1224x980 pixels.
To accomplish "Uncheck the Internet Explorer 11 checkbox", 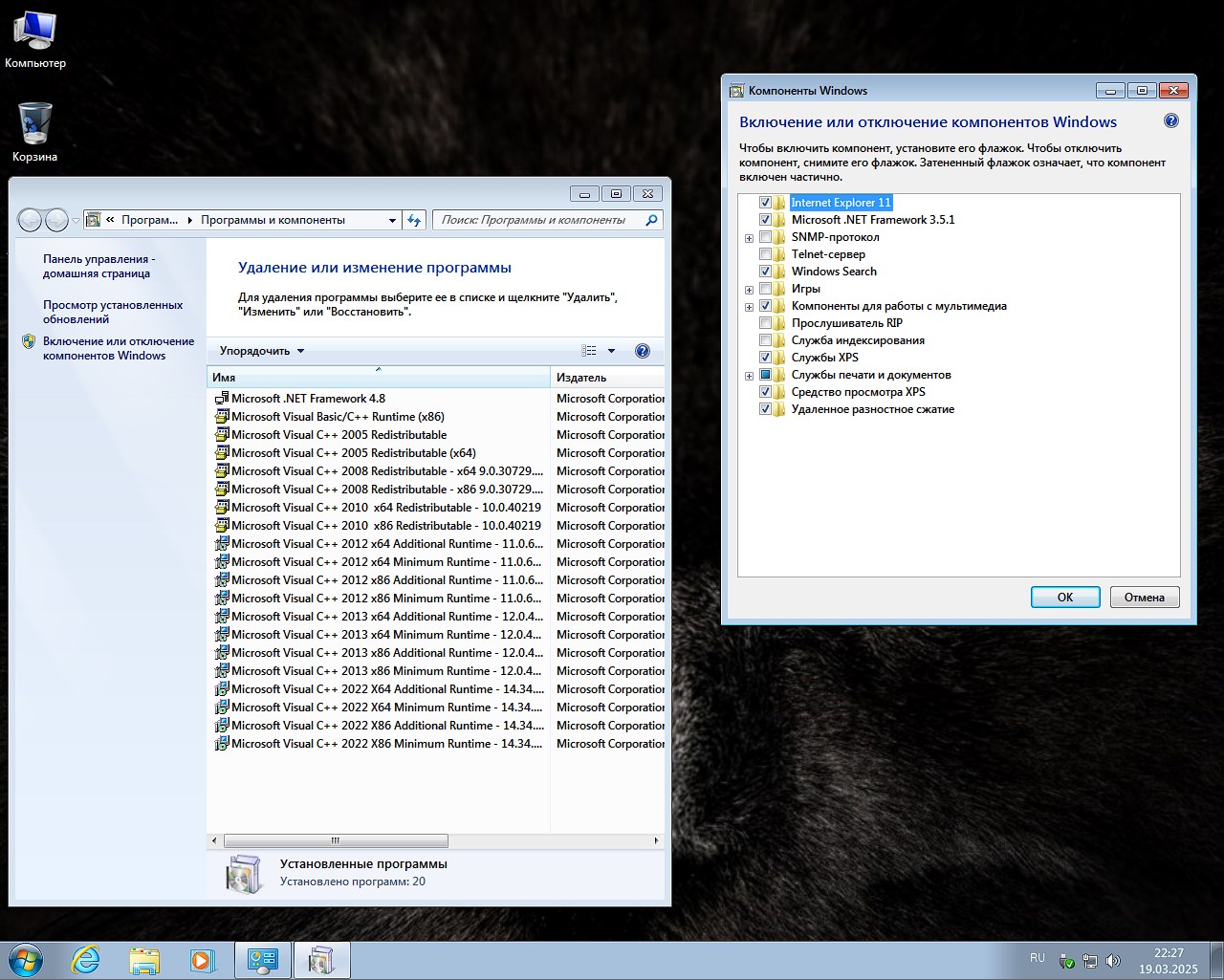I will coord(765,203).
